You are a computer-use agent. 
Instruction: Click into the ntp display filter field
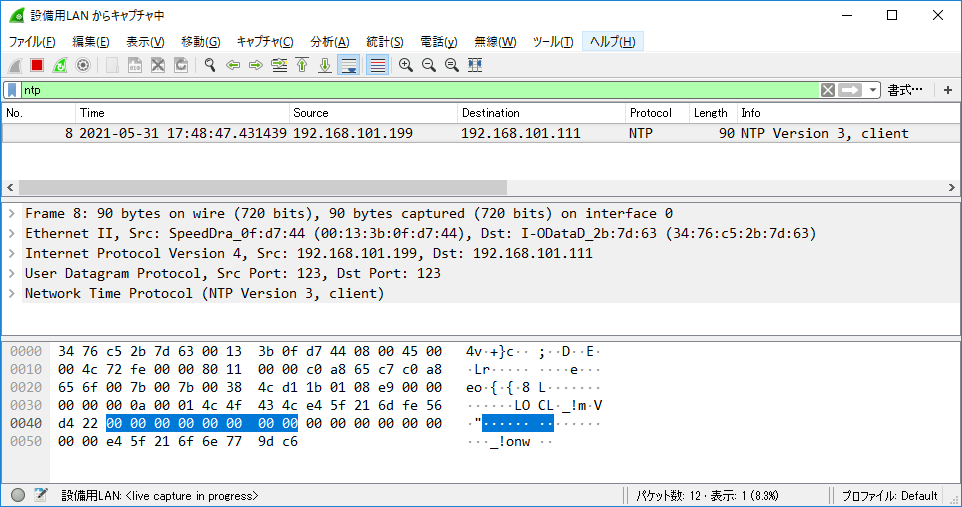point(420,90)
